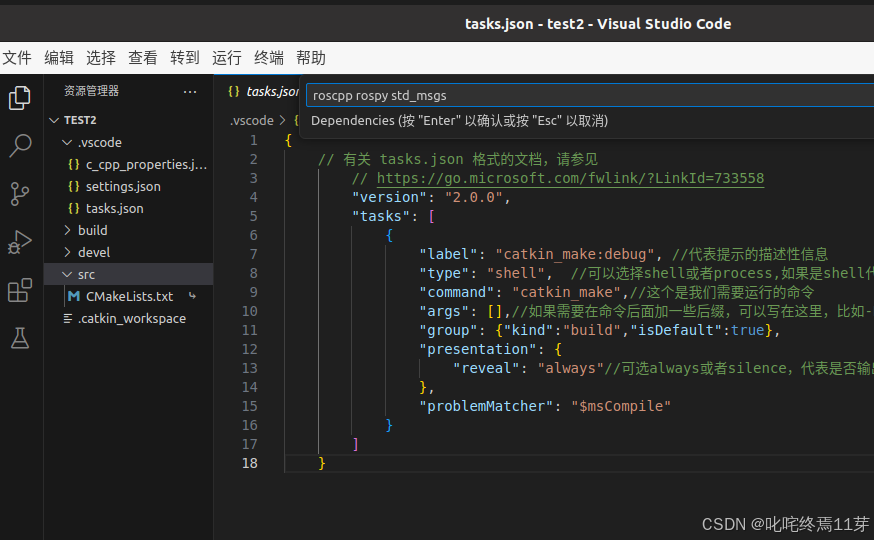Open settings.json in explorer
The width and height of the screenshot is (874, 540).
click(x=123, y=186)
